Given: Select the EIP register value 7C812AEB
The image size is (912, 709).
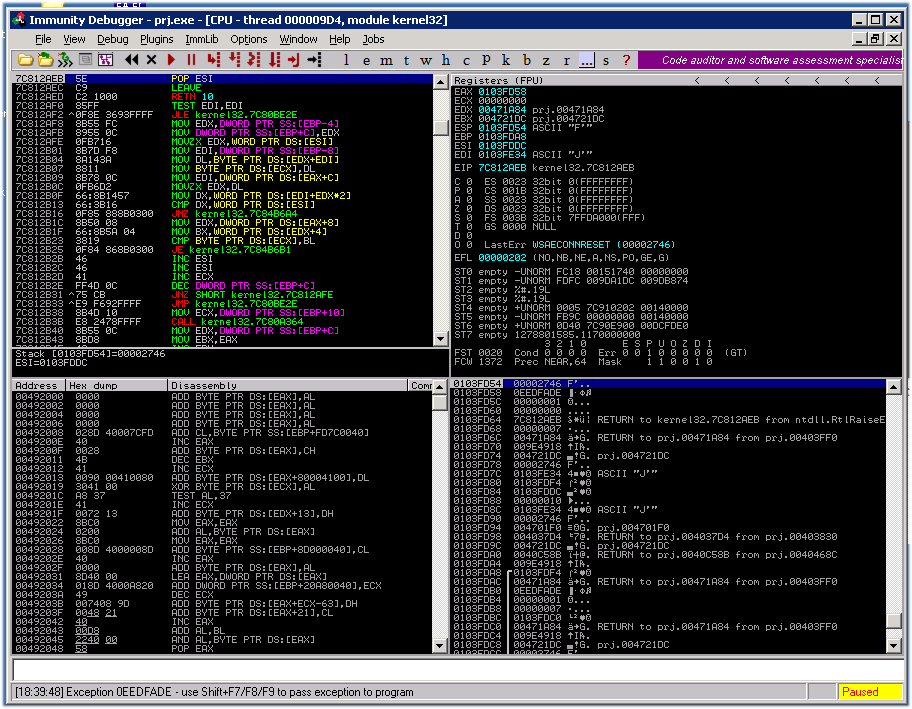Looking at the screenshot, I should [504, 168].
